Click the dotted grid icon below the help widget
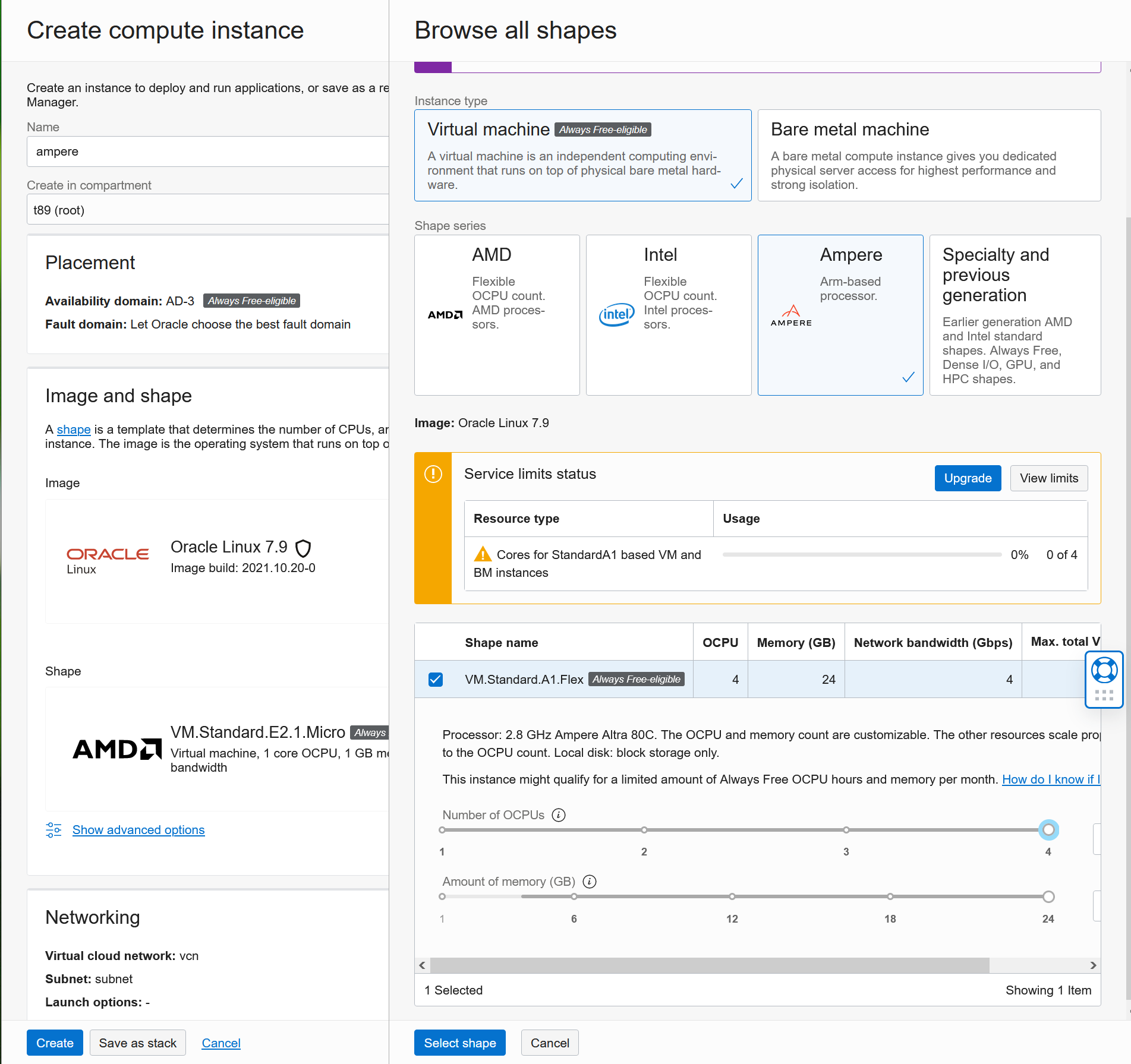The height and width of the screenshot is (1064, 1131). 1104,695
